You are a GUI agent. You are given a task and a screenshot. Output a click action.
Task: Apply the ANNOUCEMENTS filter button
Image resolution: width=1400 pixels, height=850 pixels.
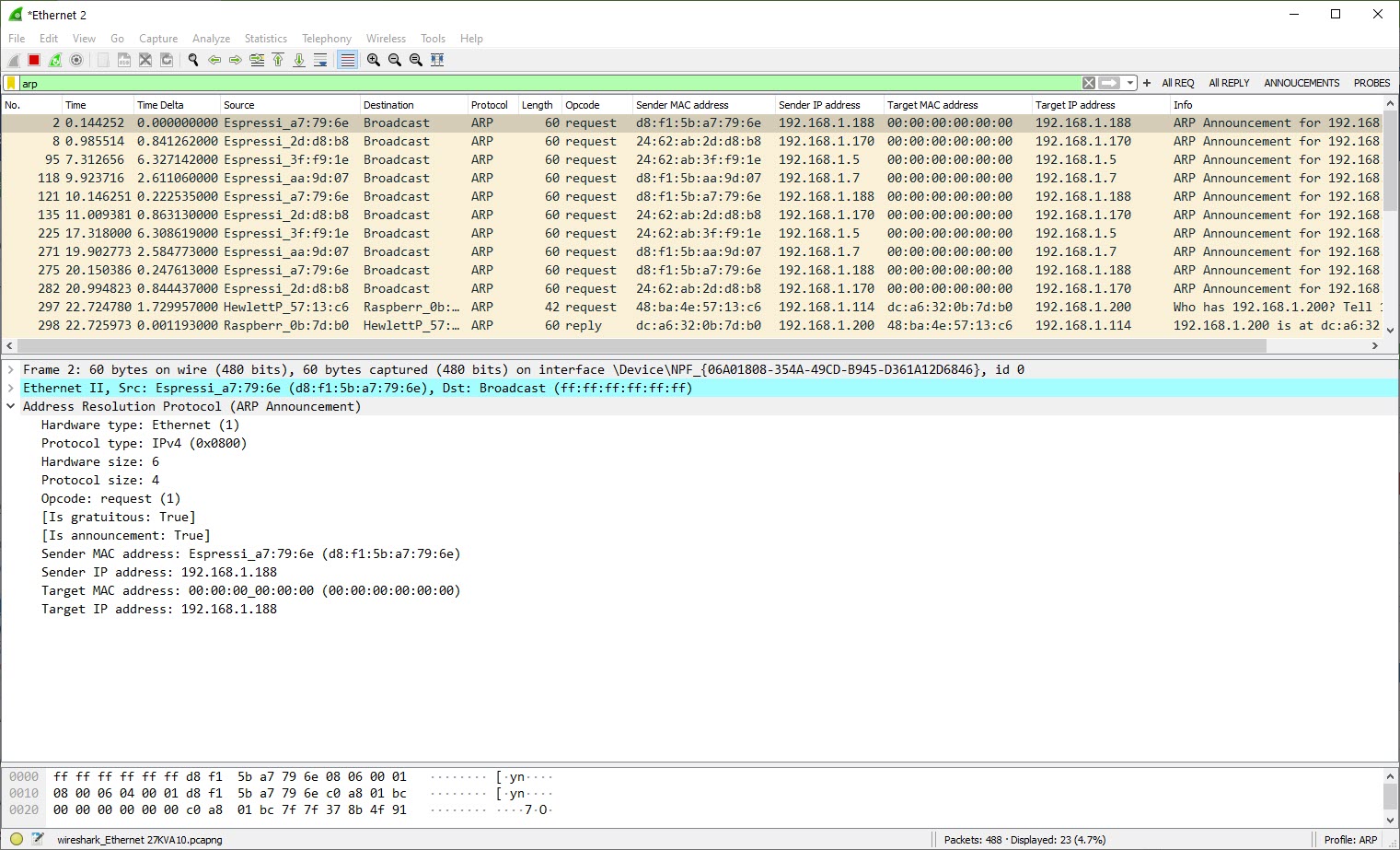[x=1301, y=83]
